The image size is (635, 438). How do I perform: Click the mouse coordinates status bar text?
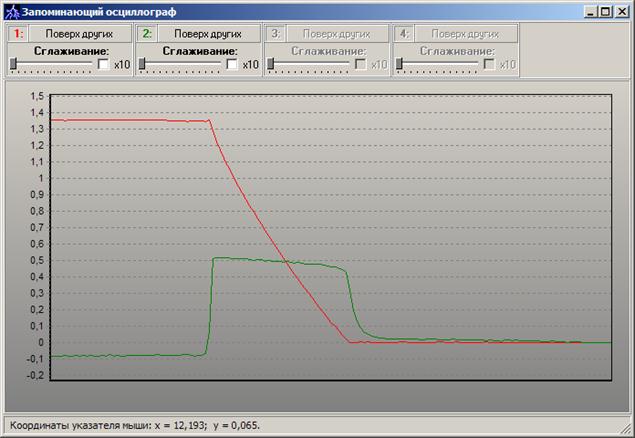point(135,425)
